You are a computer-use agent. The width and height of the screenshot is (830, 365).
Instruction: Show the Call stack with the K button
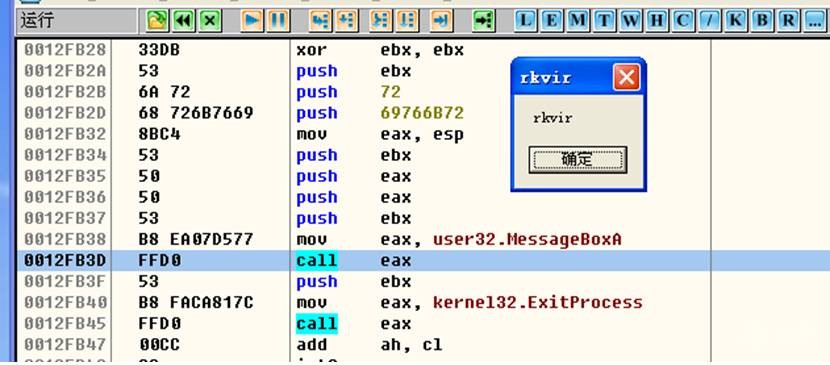tap(735, 21)
